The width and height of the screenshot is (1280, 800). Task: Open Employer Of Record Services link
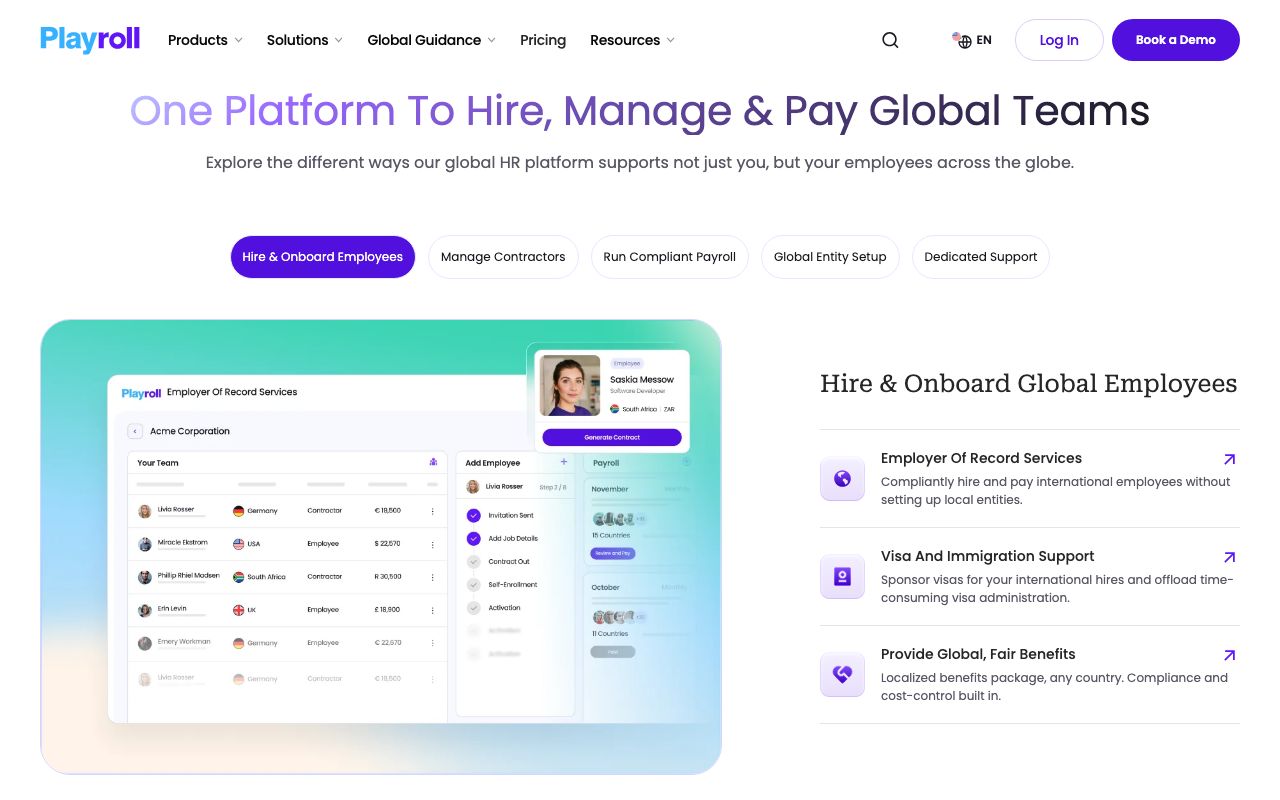(x=1029, y=479)
